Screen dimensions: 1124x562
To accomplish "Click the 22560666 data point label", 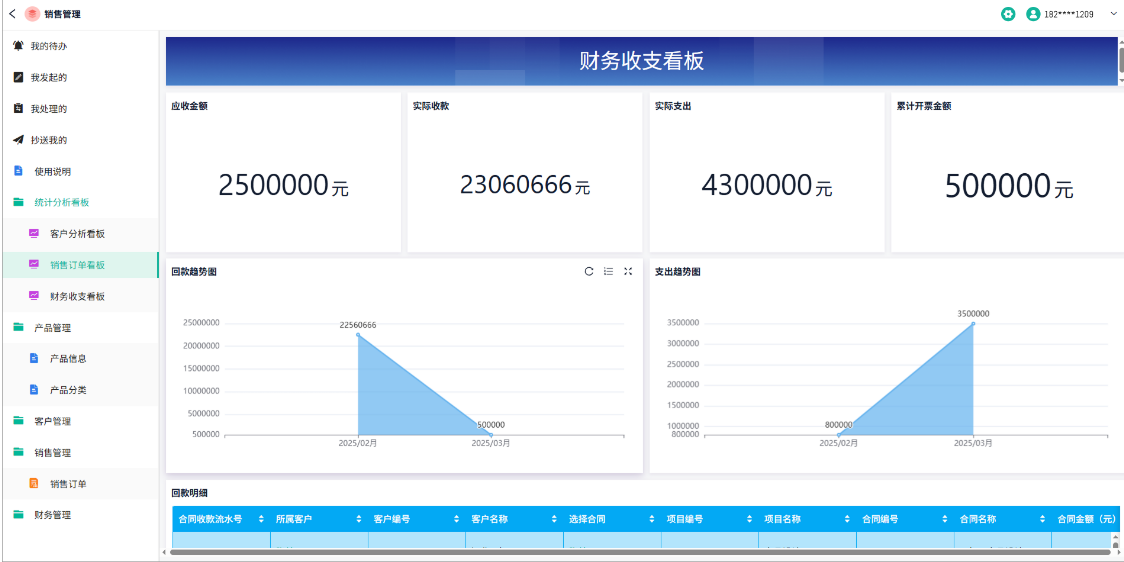I will (x=358, y=325).
